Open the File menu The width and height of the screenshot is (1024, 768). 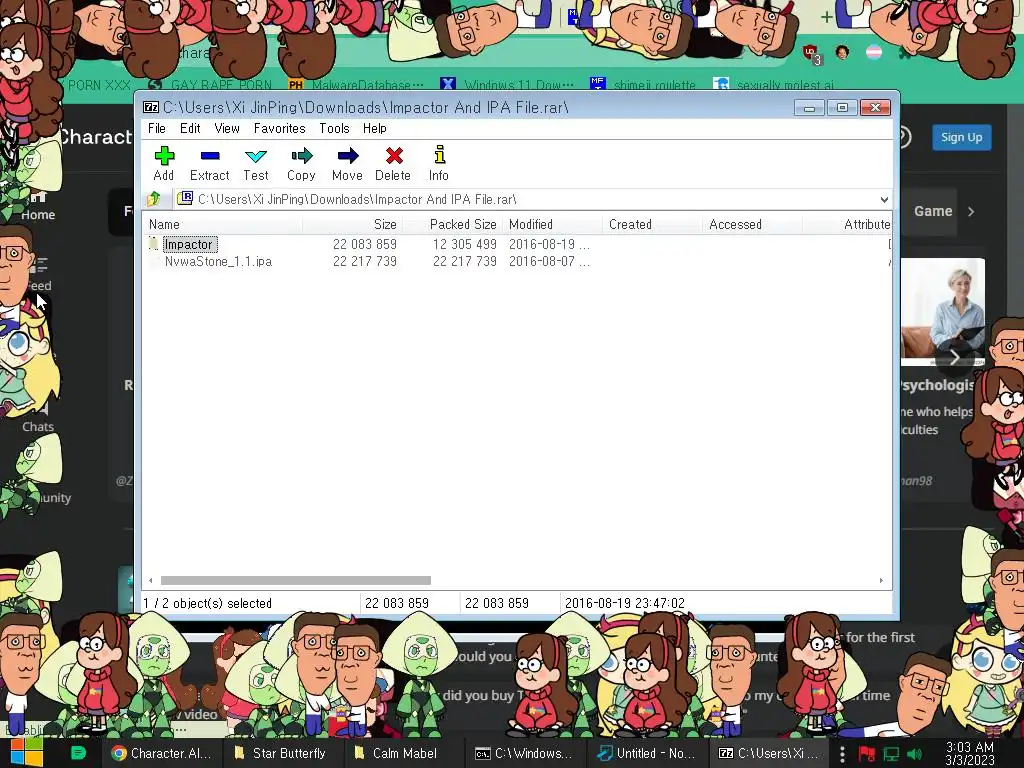coord(157,129)
